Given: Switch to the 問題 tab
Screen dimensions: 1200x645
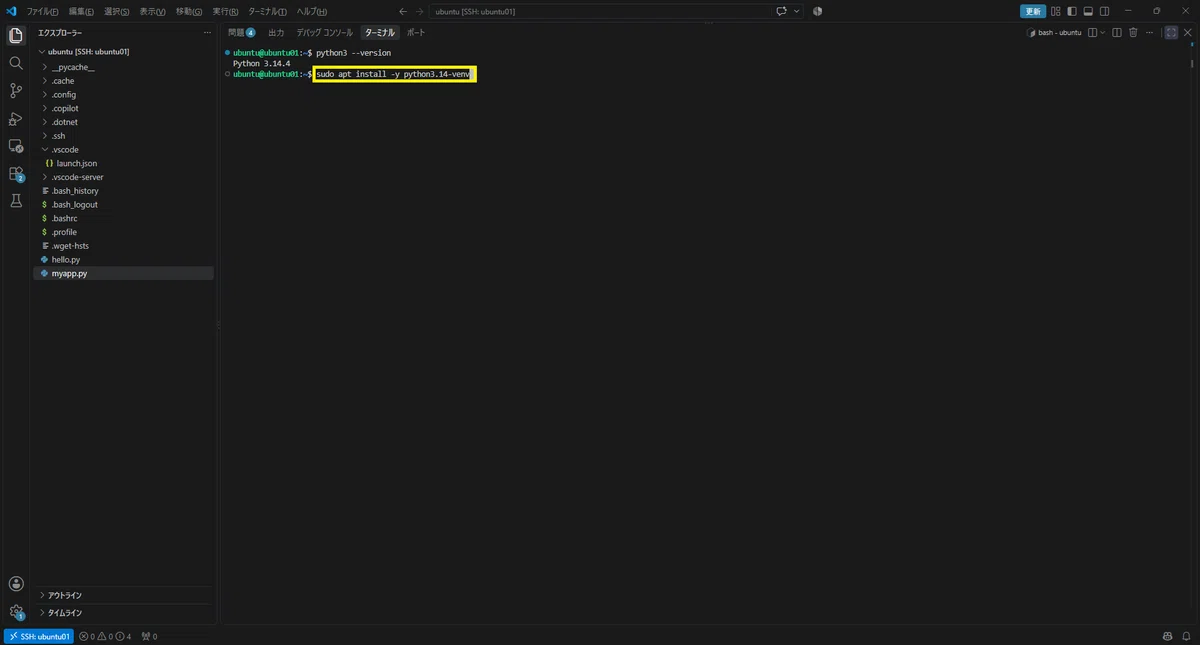Looking at the screenshot, I should (x=242, y=33).
